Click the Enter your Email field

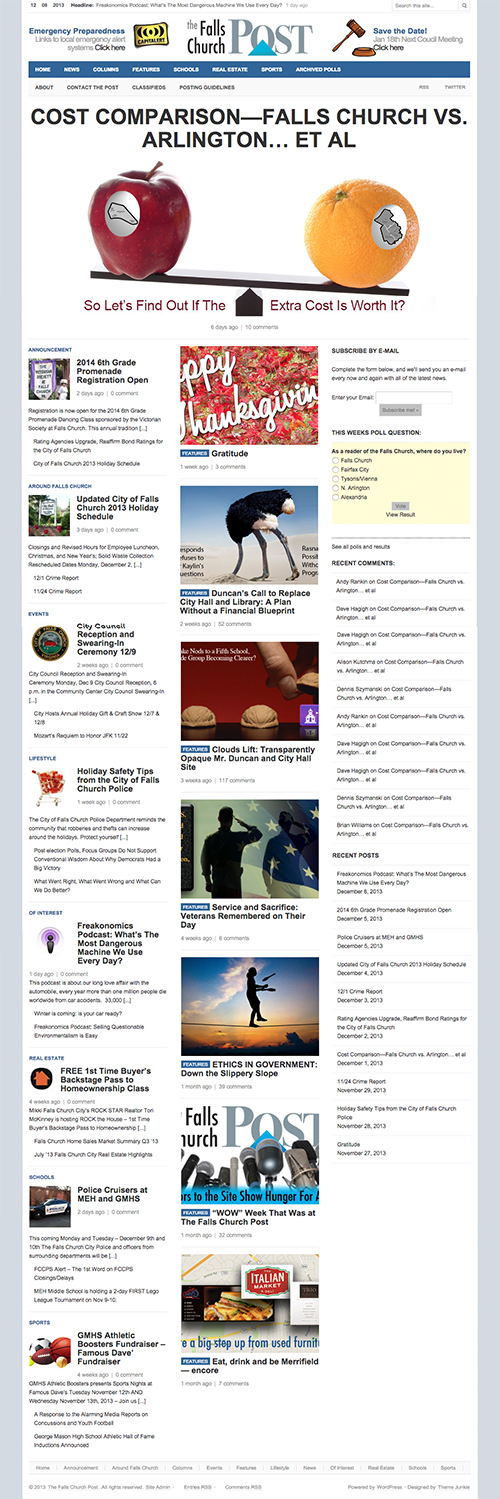pyautogui.click(x=415, y=398)
